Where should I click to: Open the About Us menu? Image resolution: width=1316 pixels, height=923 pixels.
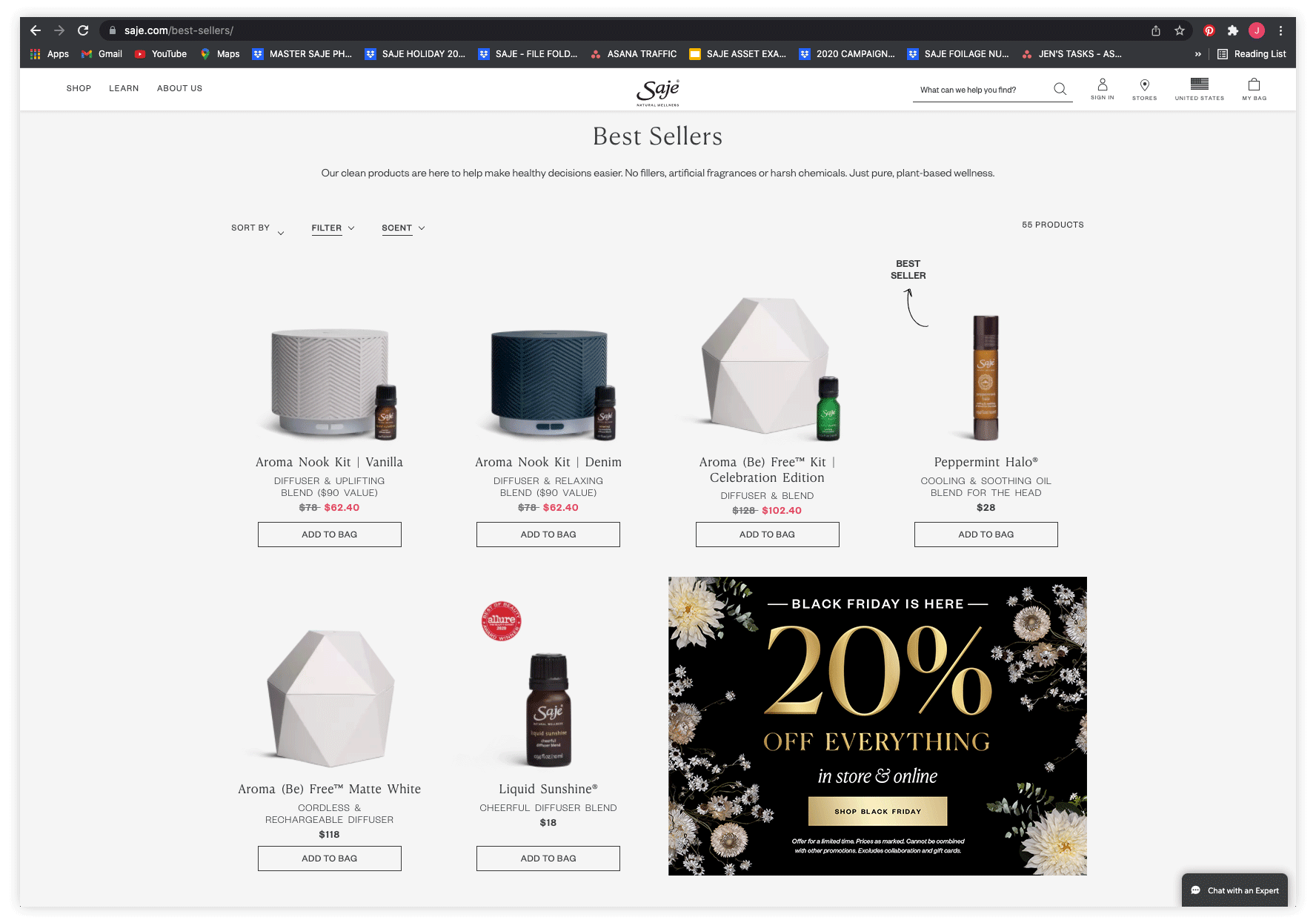pyautogui.click(x=179, y=88)
